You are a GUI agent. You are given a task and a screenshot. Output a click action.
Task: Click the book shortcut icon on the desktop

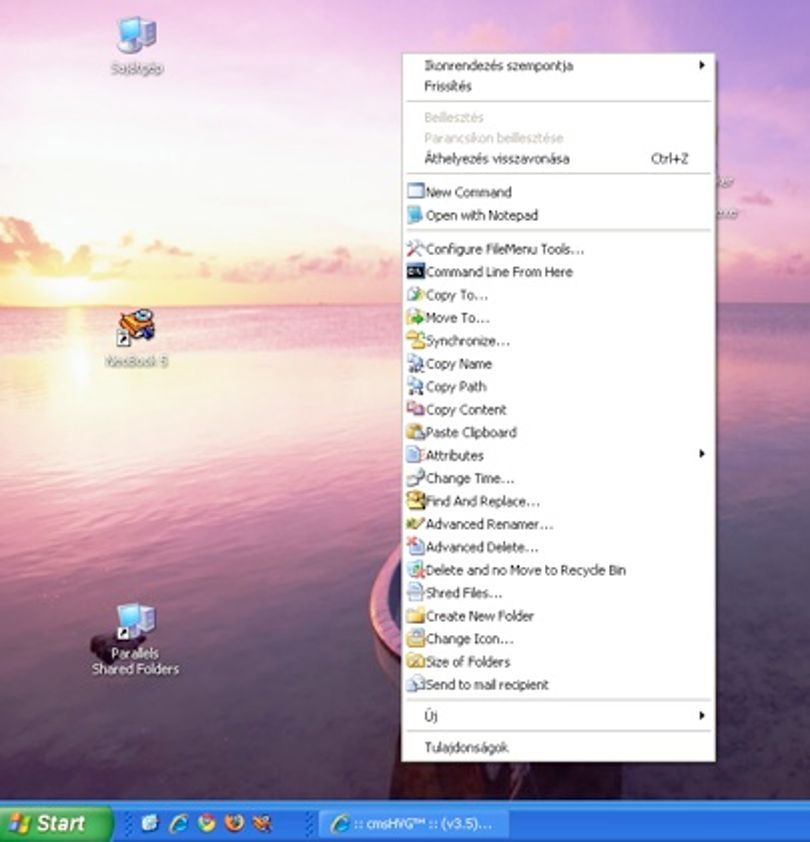coord(136,337)
